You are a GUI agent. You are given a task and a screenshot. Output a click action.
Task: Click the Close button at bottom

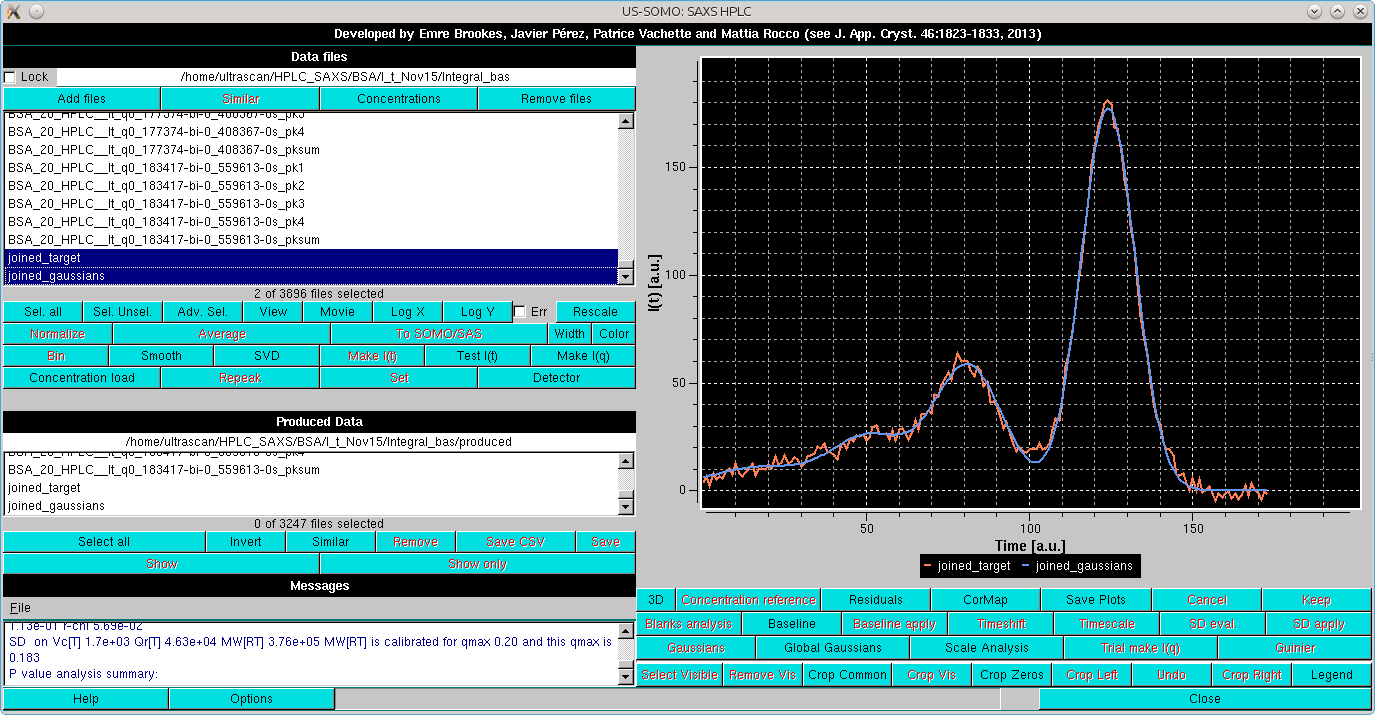click(x=1205, y=699)
